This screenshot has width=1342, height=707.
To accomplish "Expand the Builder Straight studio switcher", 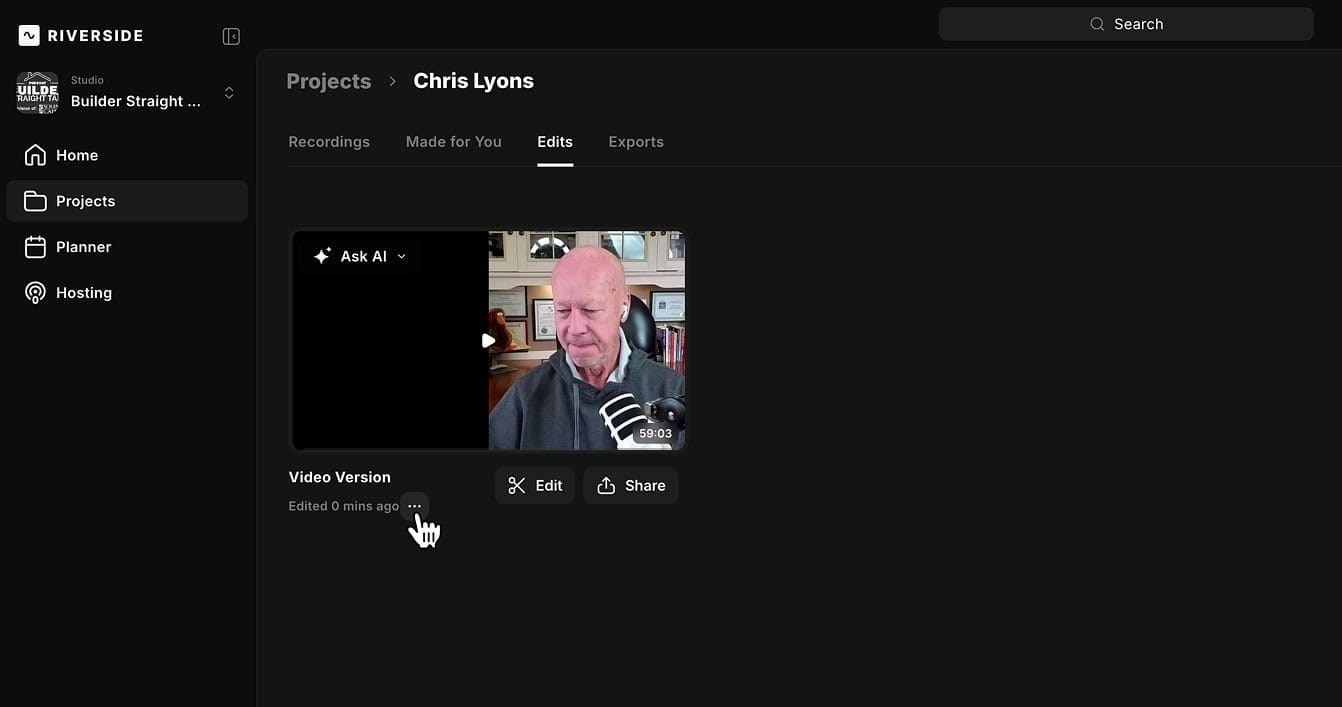I will click(229, 91).
